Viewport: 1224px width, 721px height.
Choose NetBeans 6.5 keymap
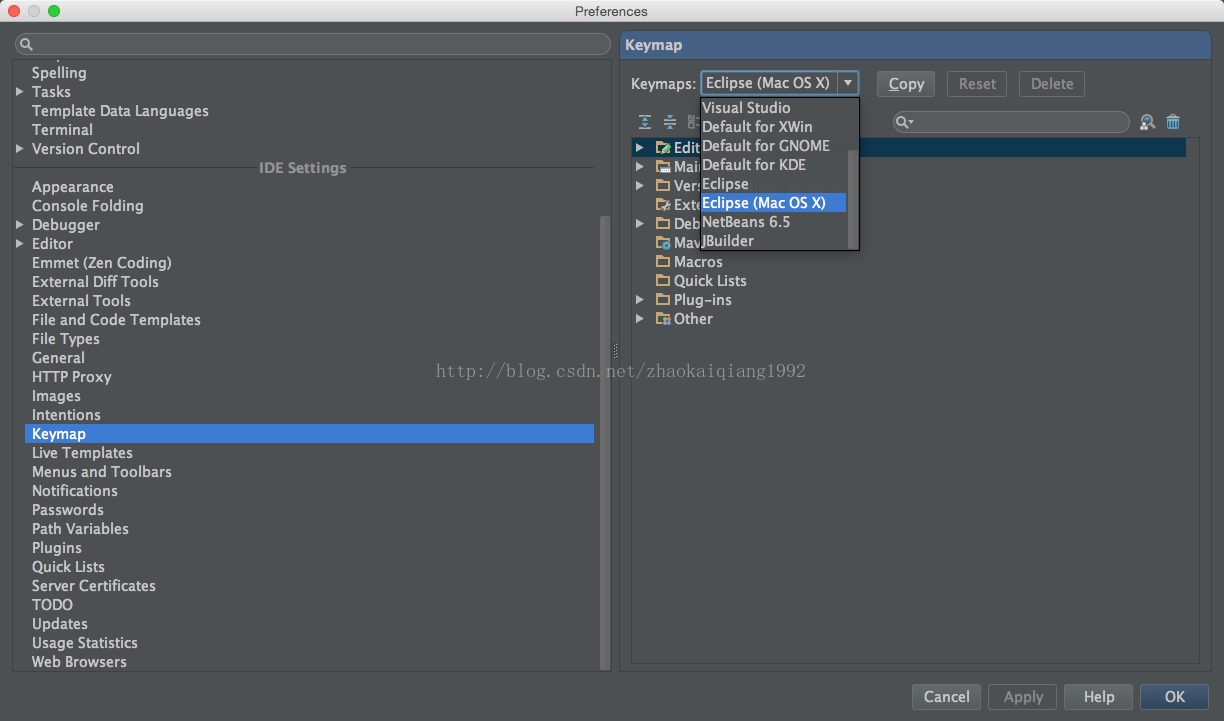click(773, 222)
